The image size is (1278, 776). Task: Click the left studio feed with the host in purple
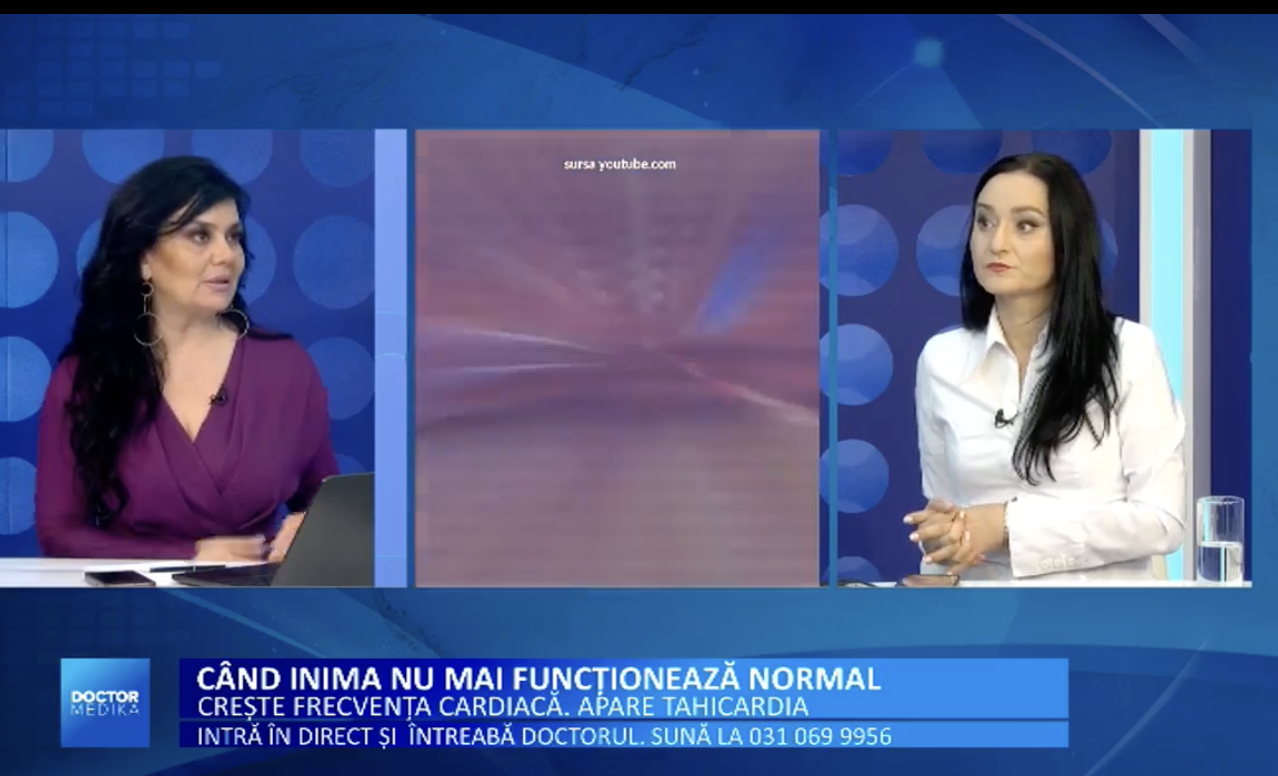[203, 358]
